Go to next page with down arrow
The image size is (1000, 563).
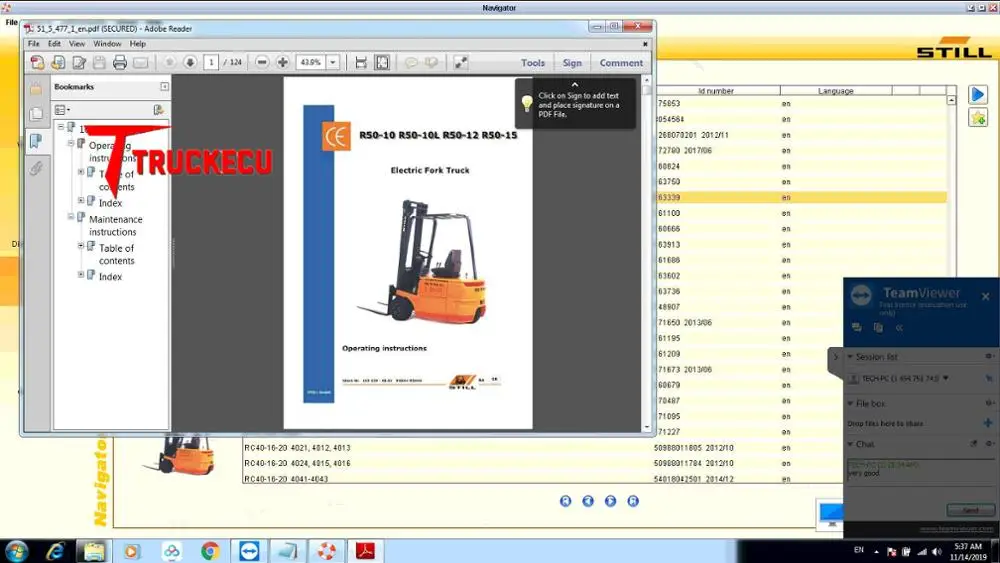tap(190, 62)
